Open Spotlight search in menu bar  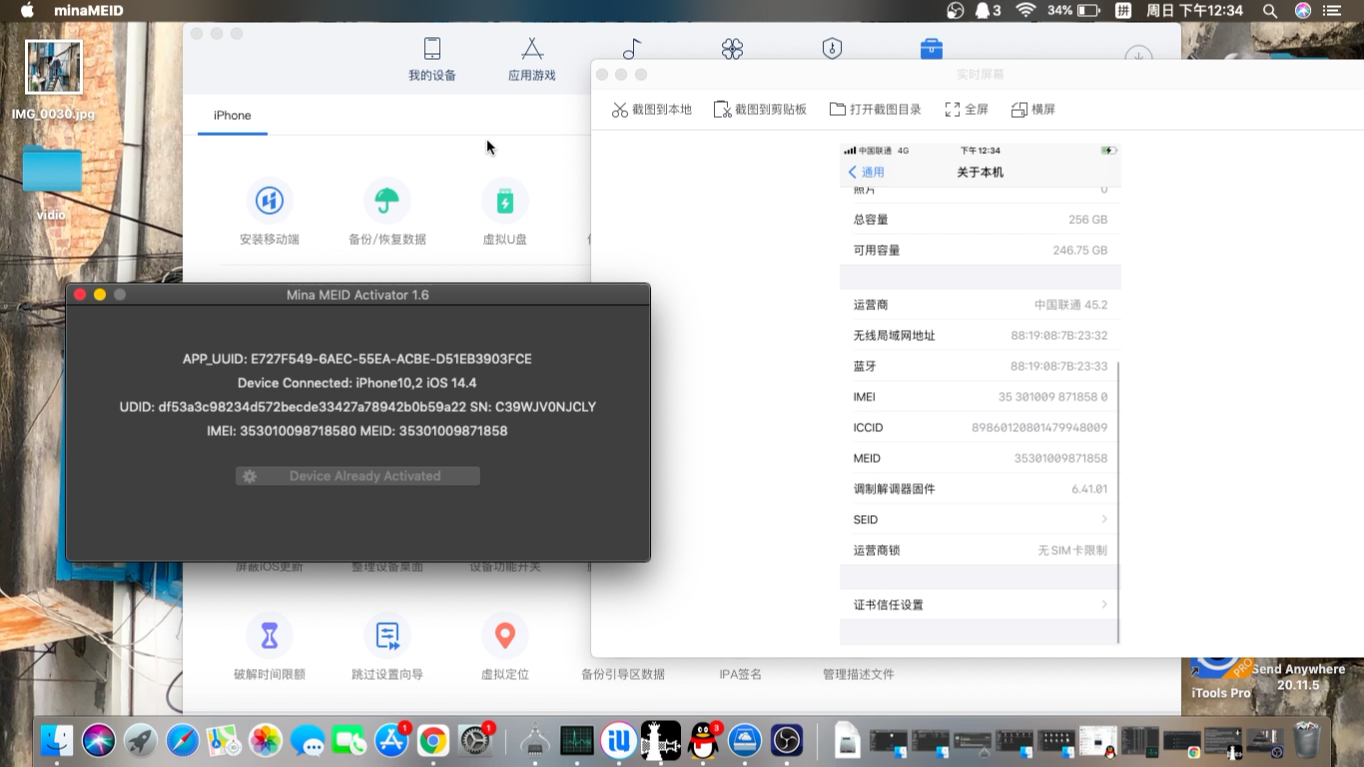(x=1270, y=11)
